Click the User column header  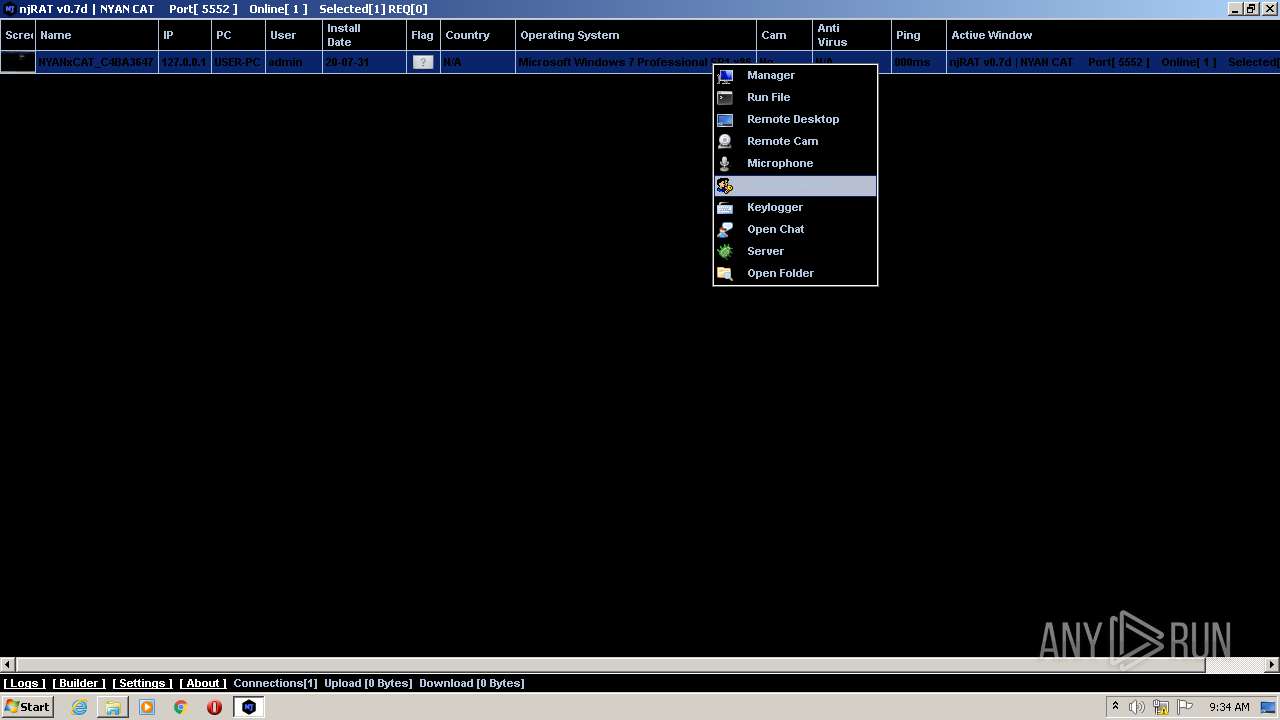click(293, 35)
